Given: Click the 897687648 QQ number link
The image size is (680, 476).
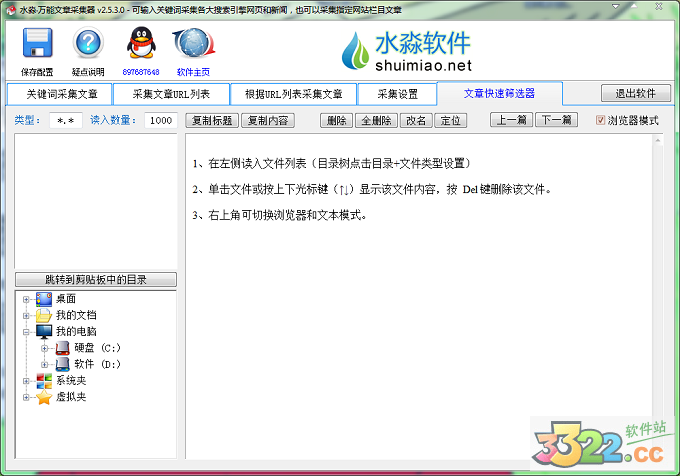Looking at the screenshot, I should click(141, 72).
